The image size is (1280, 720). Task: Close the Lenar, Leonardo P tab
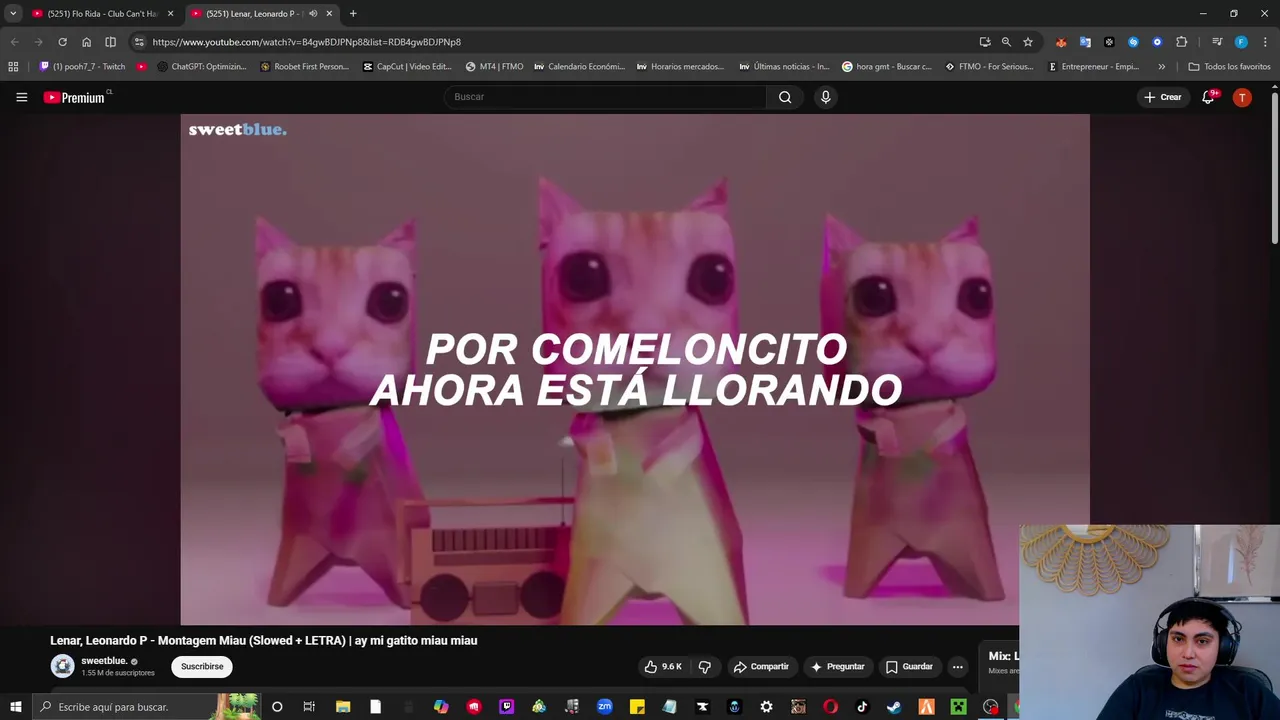click(x=329, y=14)
